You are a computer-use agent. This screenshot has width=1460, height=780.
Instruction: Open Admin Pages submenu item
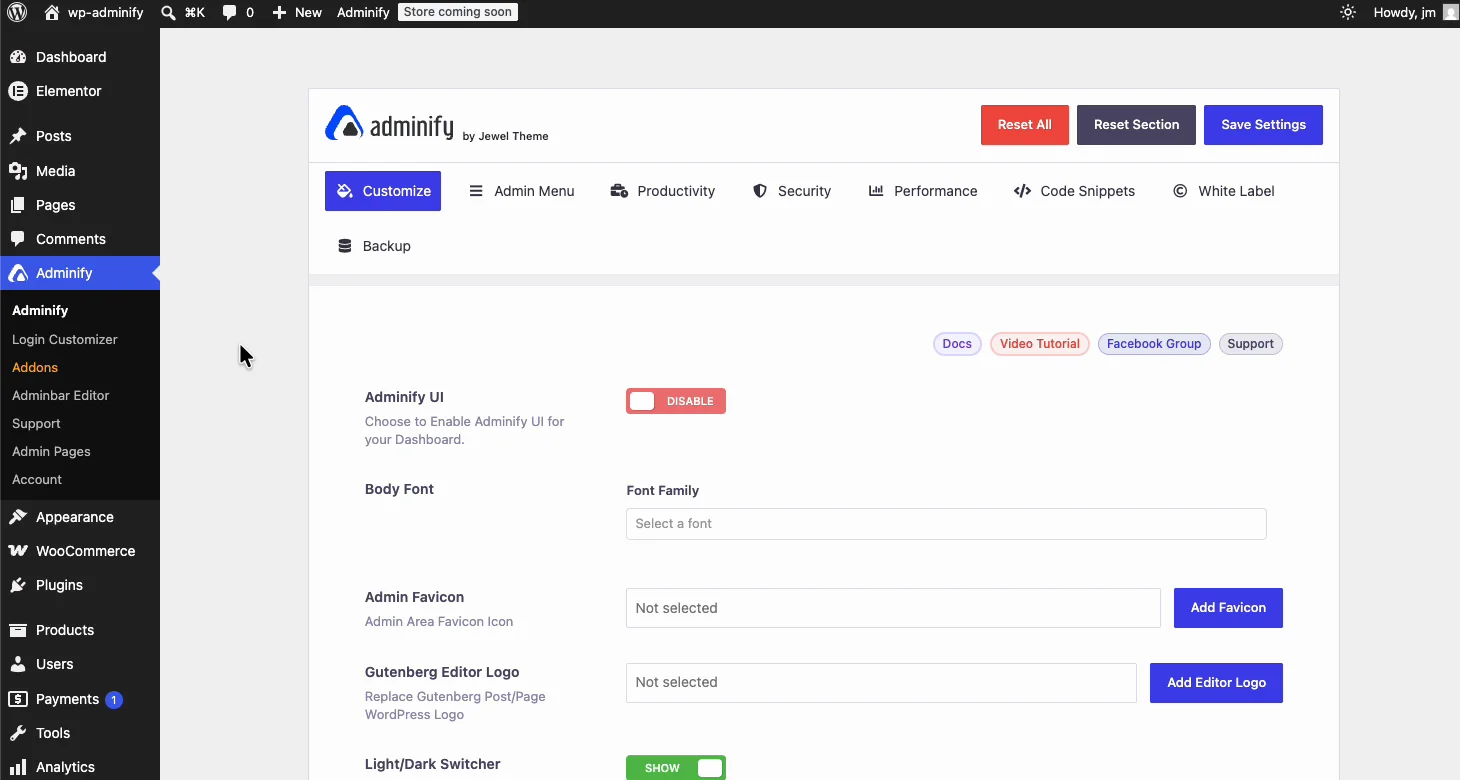(51, 452)
